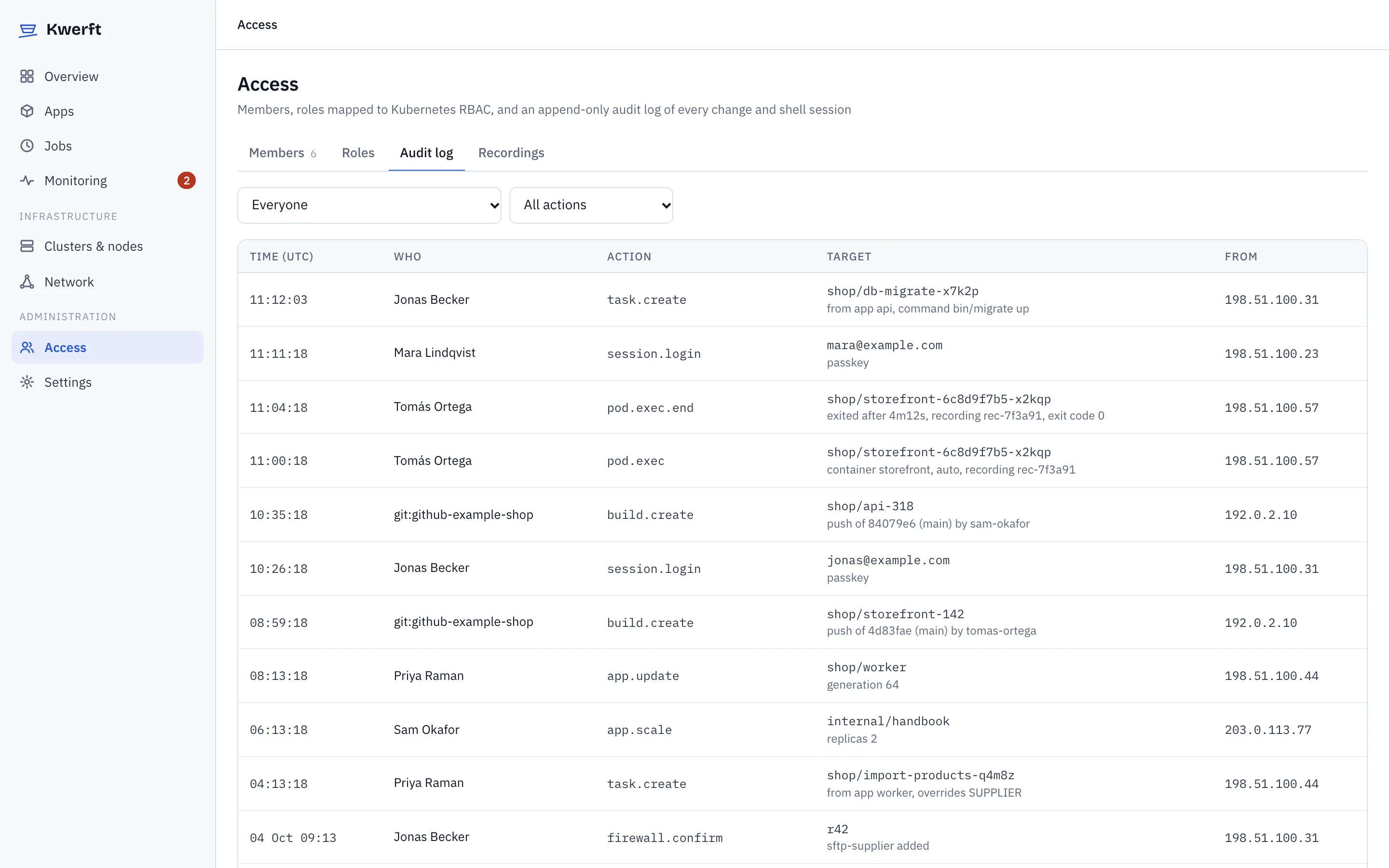Click the 11:00:18 timestamp
This screenshot has height=868, width=1389.
pyautogui.click(x=278, y=461)
